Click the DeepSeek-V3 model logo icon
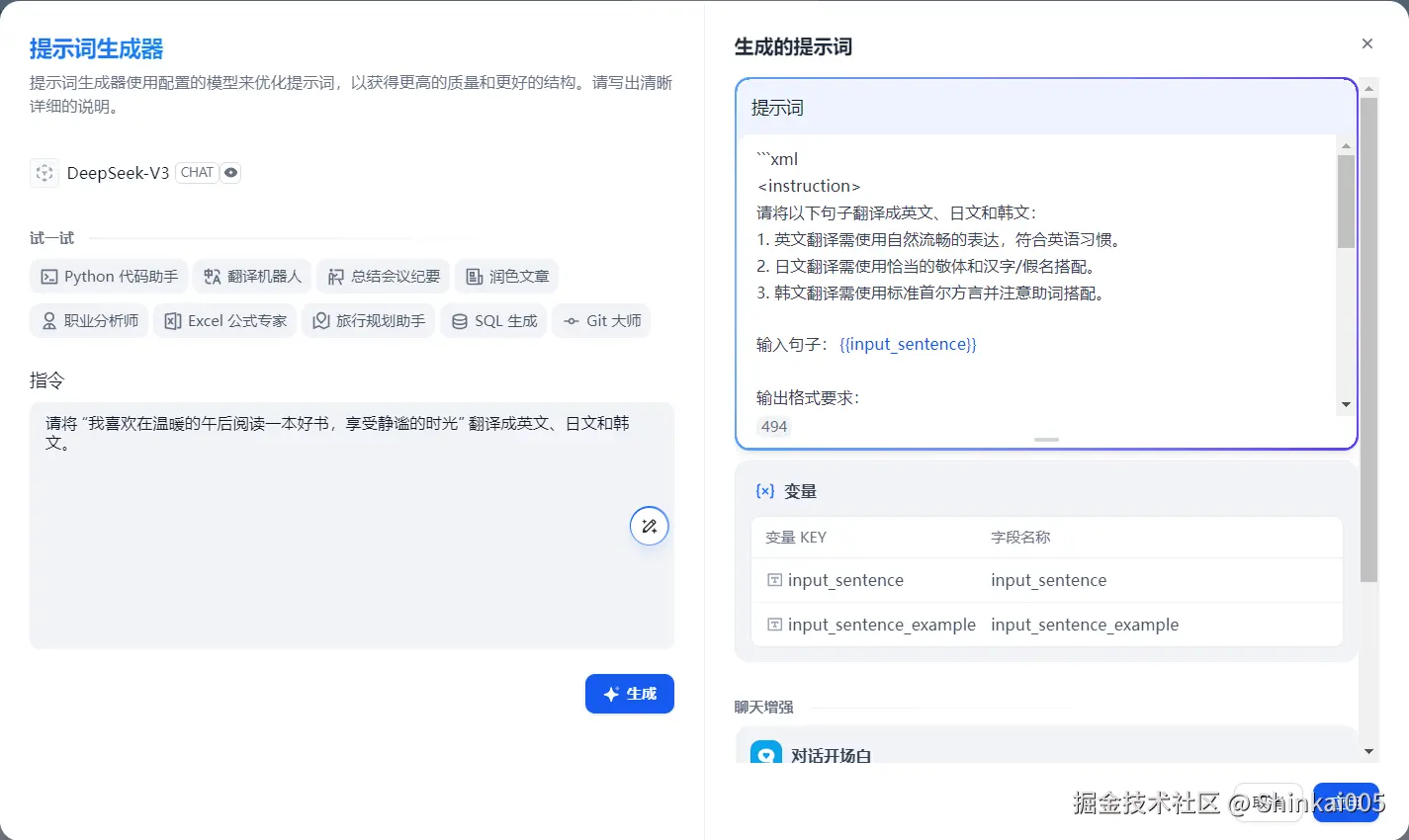Screen dimensions: 1409x840 [x=44, y=172]
